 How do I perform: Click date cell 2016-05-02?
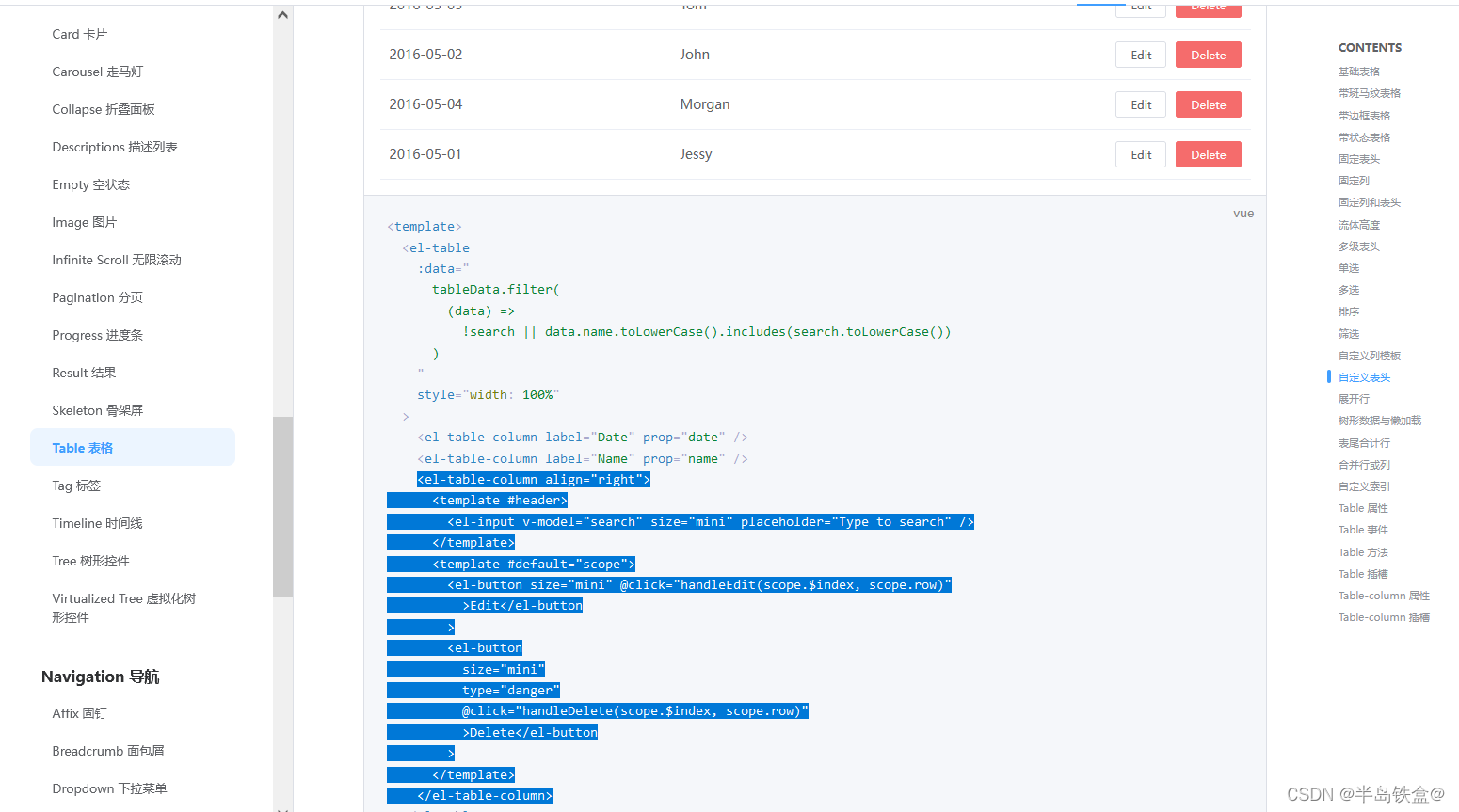[425, 55]
